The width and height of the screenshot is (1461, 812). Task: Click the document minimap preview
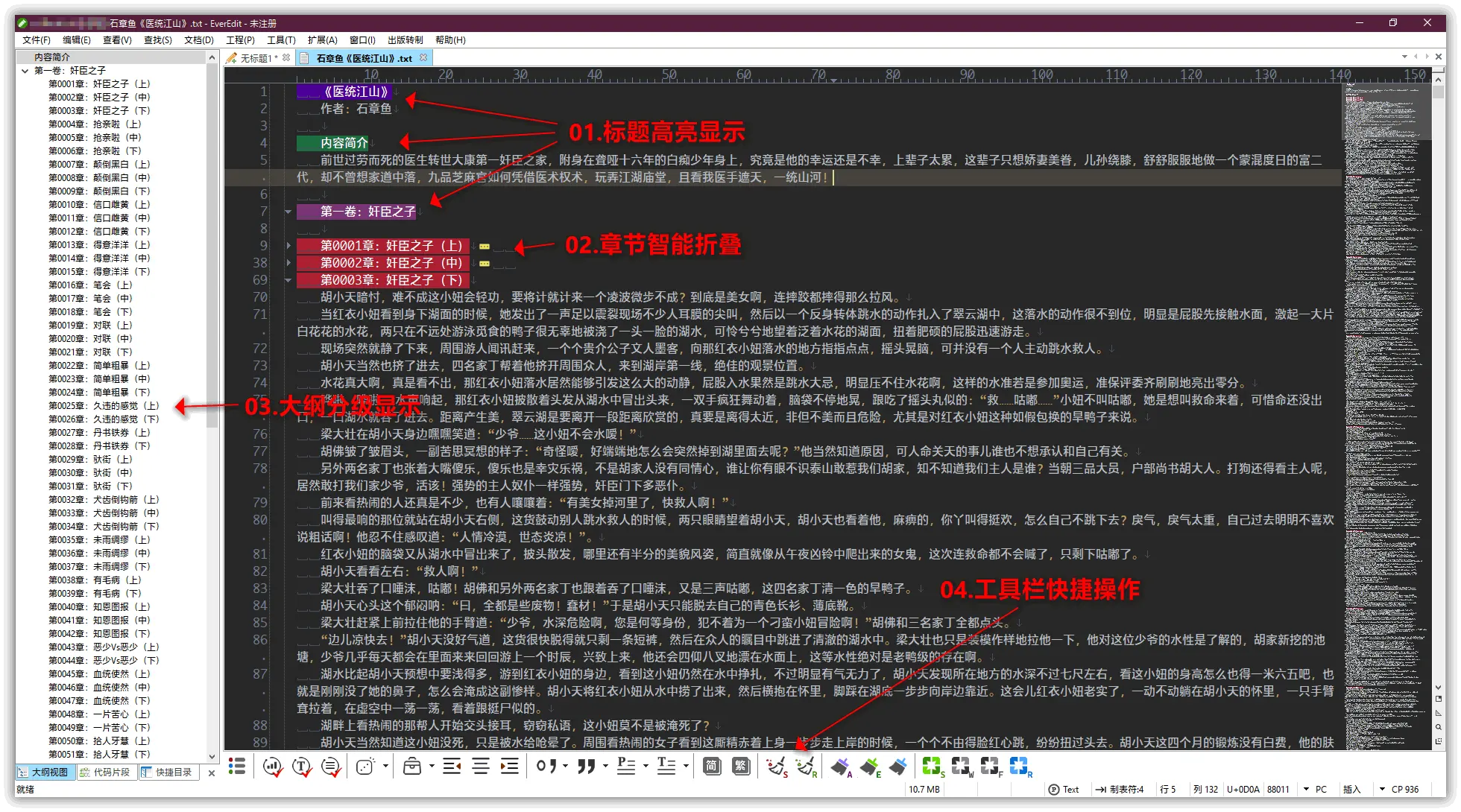pyautogui.click(x=1386, y=417)
